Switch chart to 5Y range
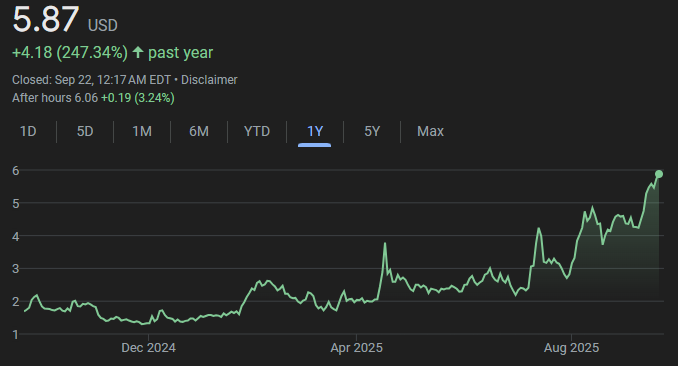Screen dimensions: 678x366 [372, 131]
